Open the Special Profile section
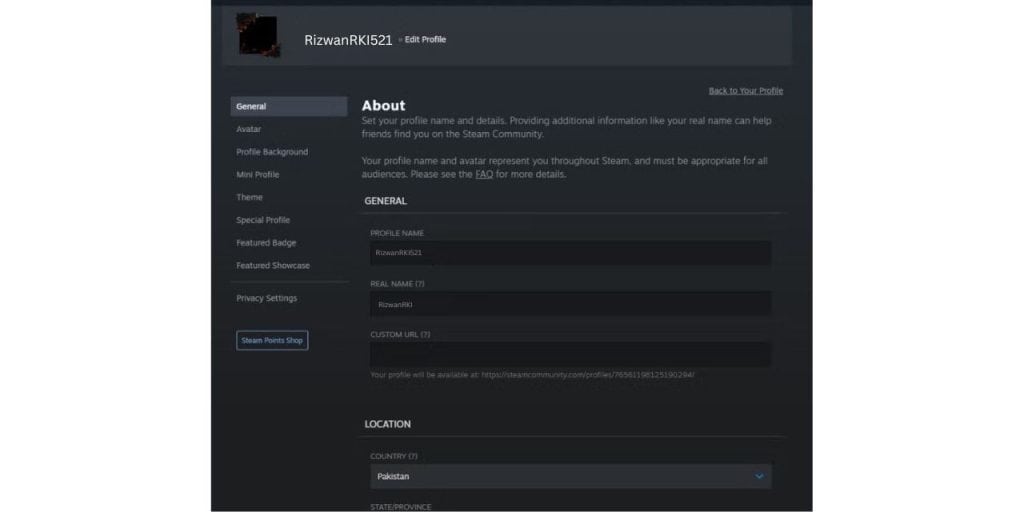1024x512 pixels. pyautogui.click(x=263, y=220)
